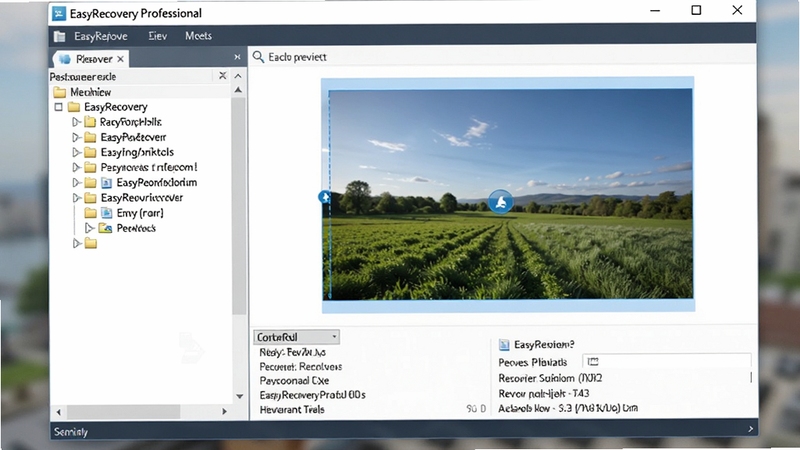800x450 pixels.
Task: Close the left panel using header X
Action: coord(237,57)
